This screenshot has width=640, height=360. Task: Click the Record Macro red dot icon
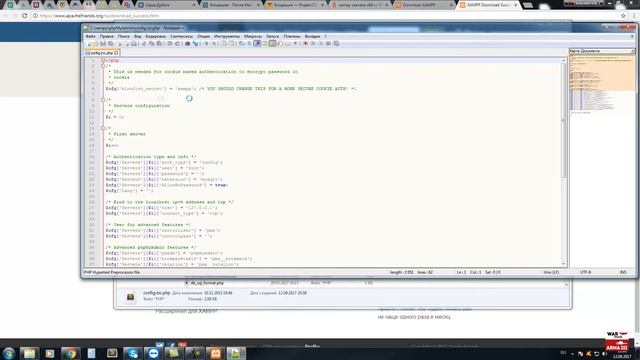click(x=305, y=44)
